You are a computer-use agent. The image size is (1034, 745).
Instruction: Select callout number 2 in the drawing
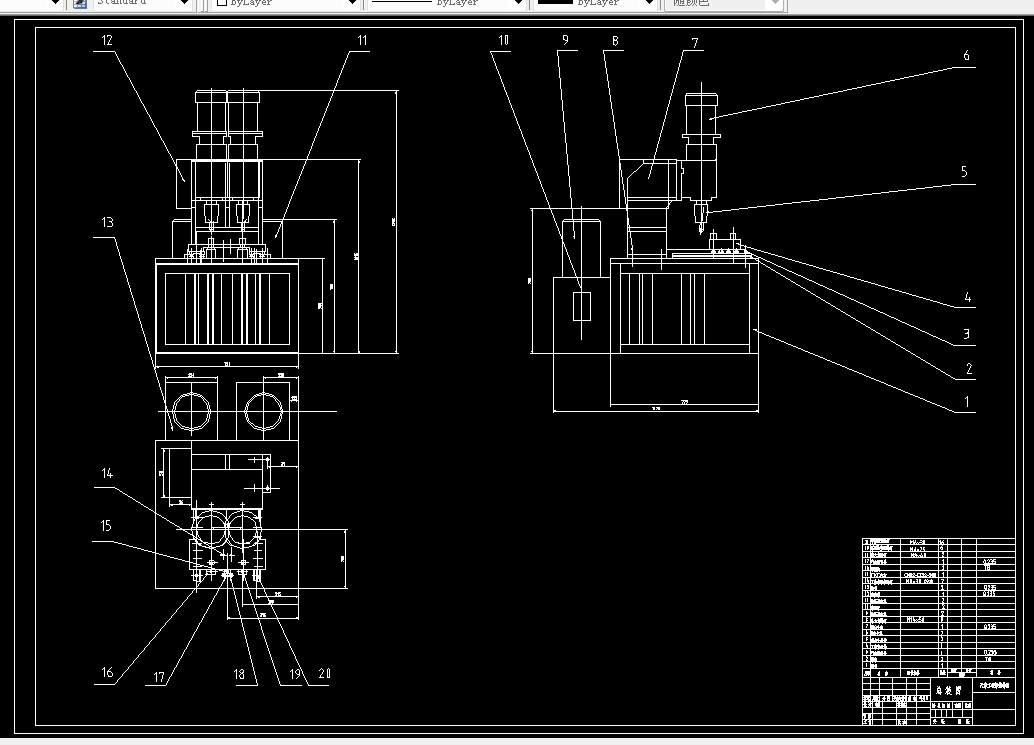pos(969,369)
